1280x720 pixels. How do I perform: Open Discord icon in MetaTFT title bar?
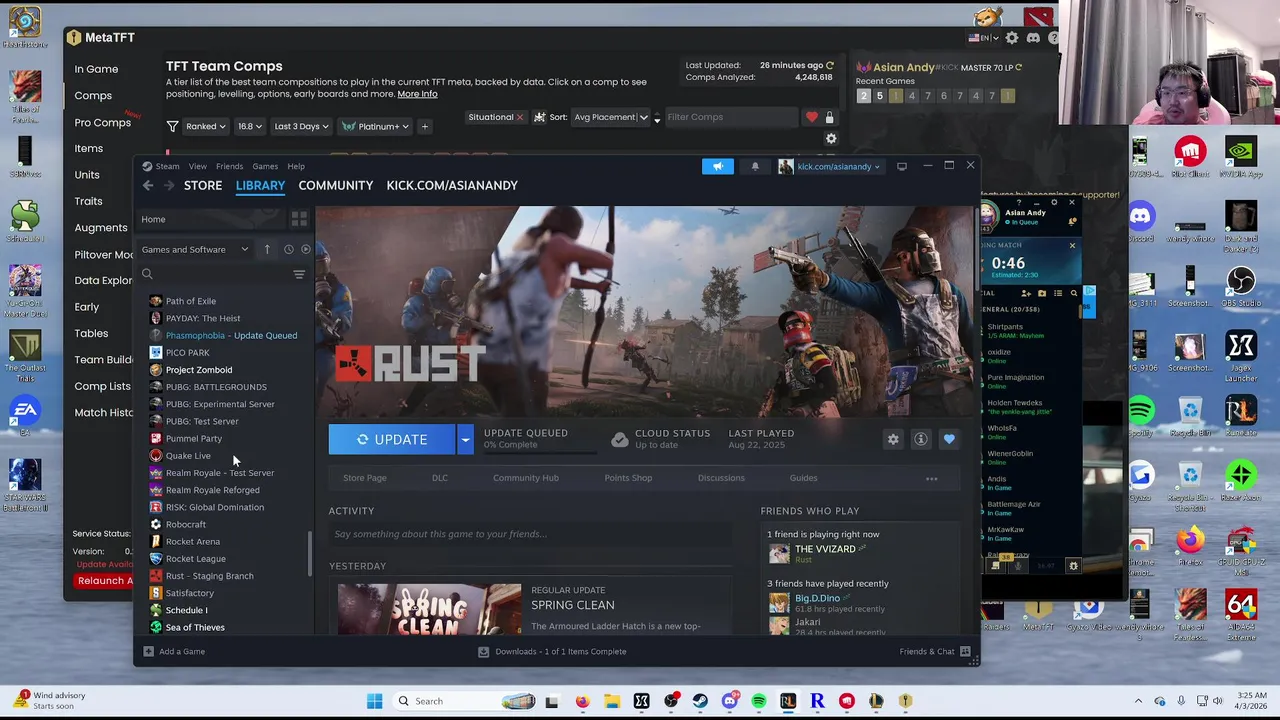1033,38
